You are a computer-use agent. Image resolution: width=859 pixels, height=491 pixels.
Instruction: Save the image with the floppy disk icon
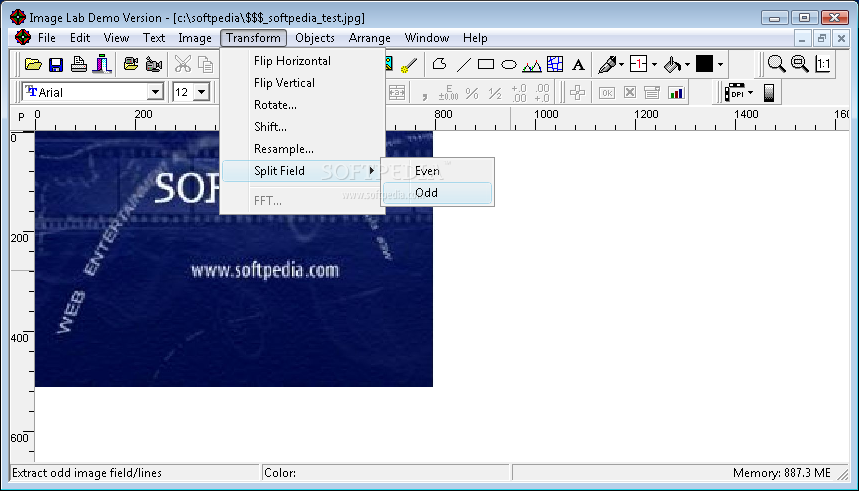(x=56, y=65)
